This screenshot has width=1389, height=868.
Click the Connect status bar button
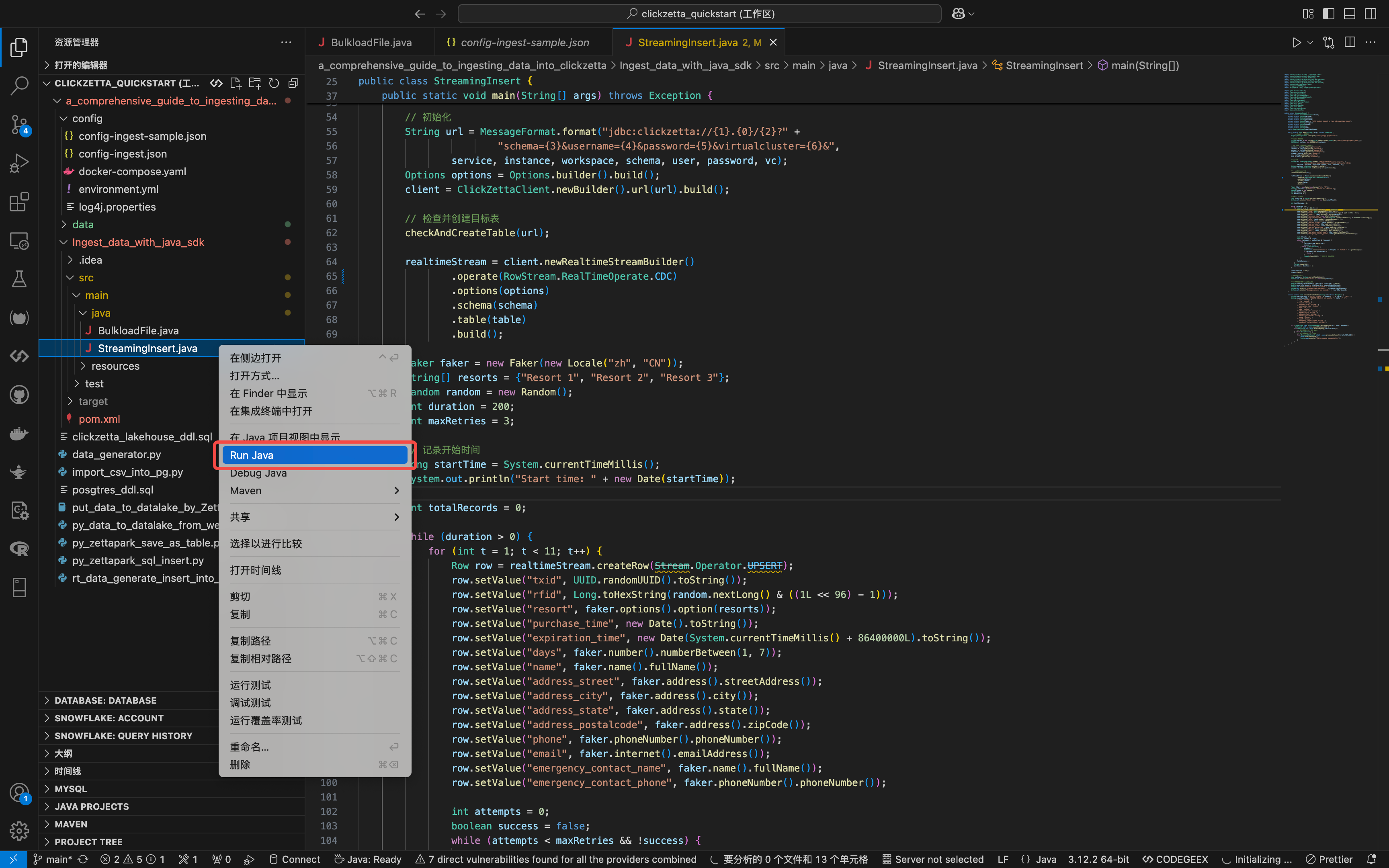click(295, 860)
